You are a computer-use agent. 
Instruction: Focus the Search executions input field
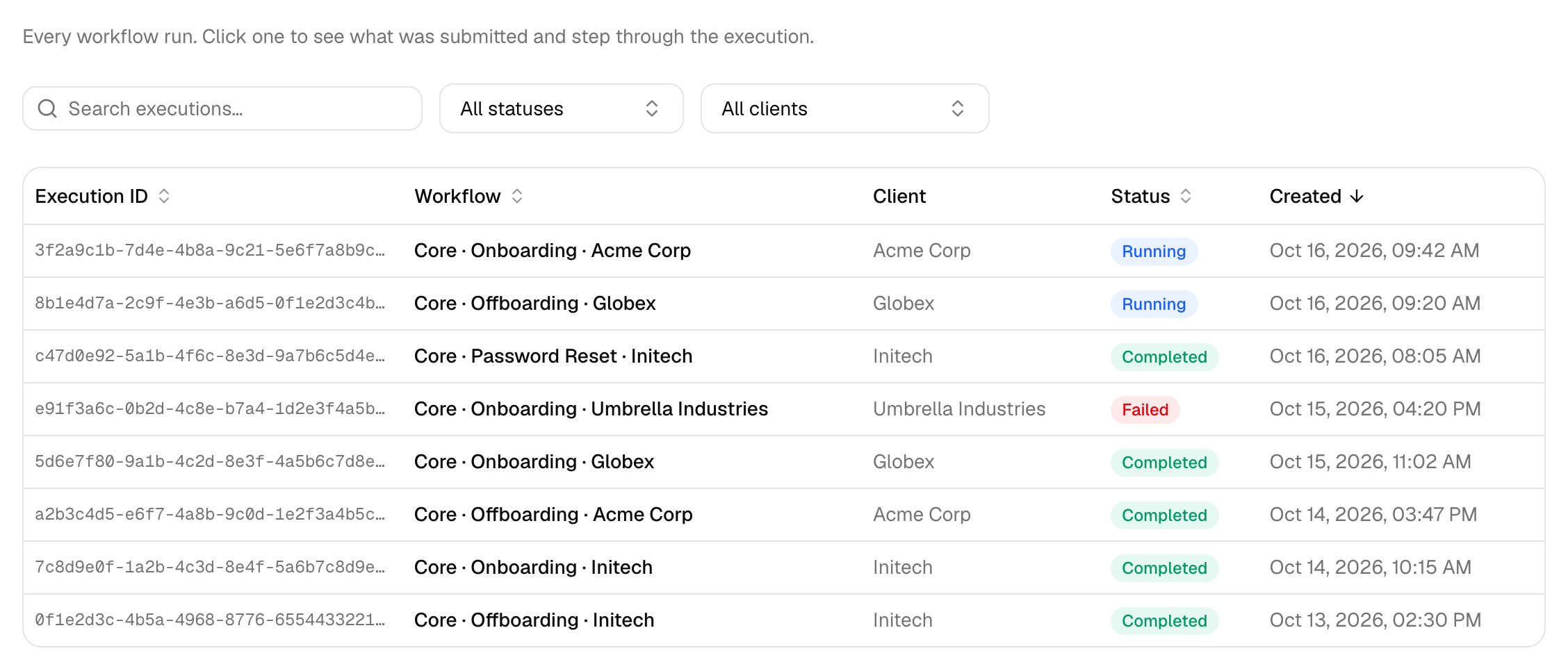(222, 108)
